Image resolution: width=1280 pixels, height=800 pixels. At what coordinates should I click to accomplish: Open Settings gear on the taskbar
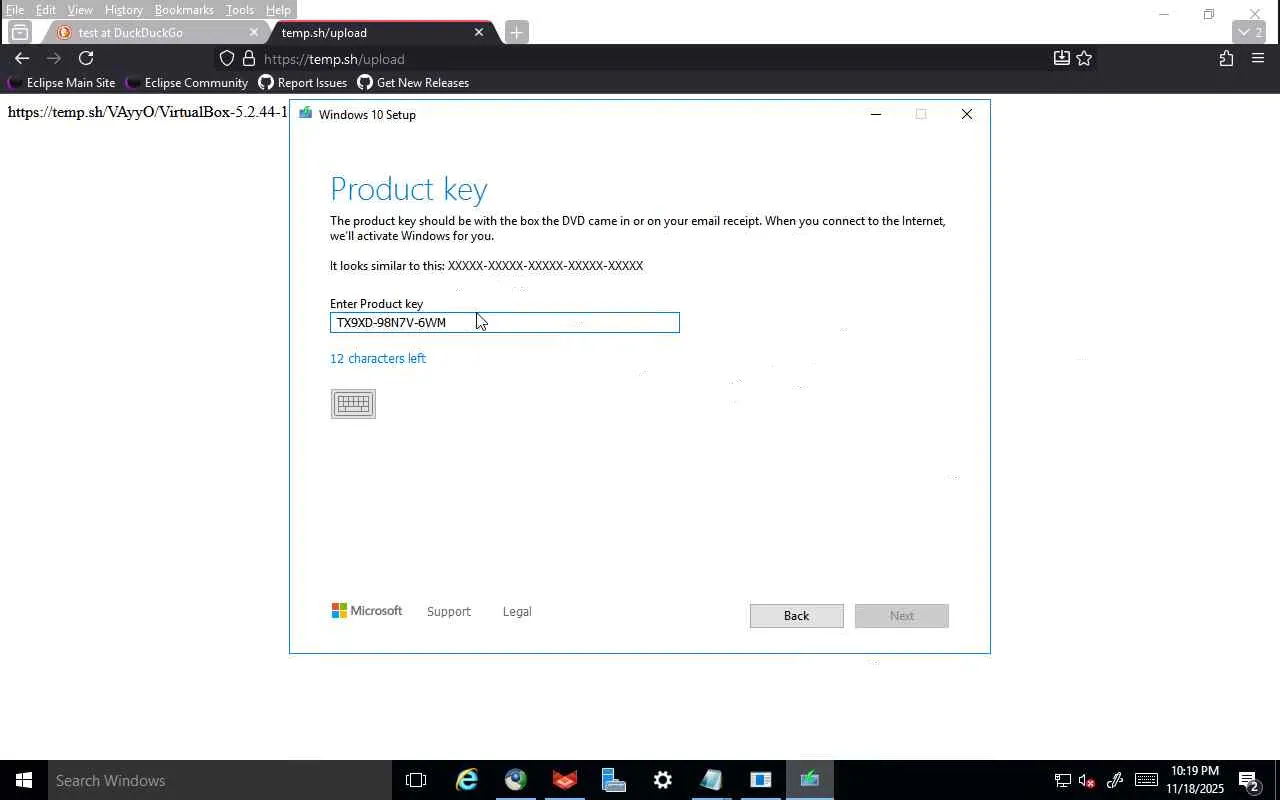coord(663,780)
